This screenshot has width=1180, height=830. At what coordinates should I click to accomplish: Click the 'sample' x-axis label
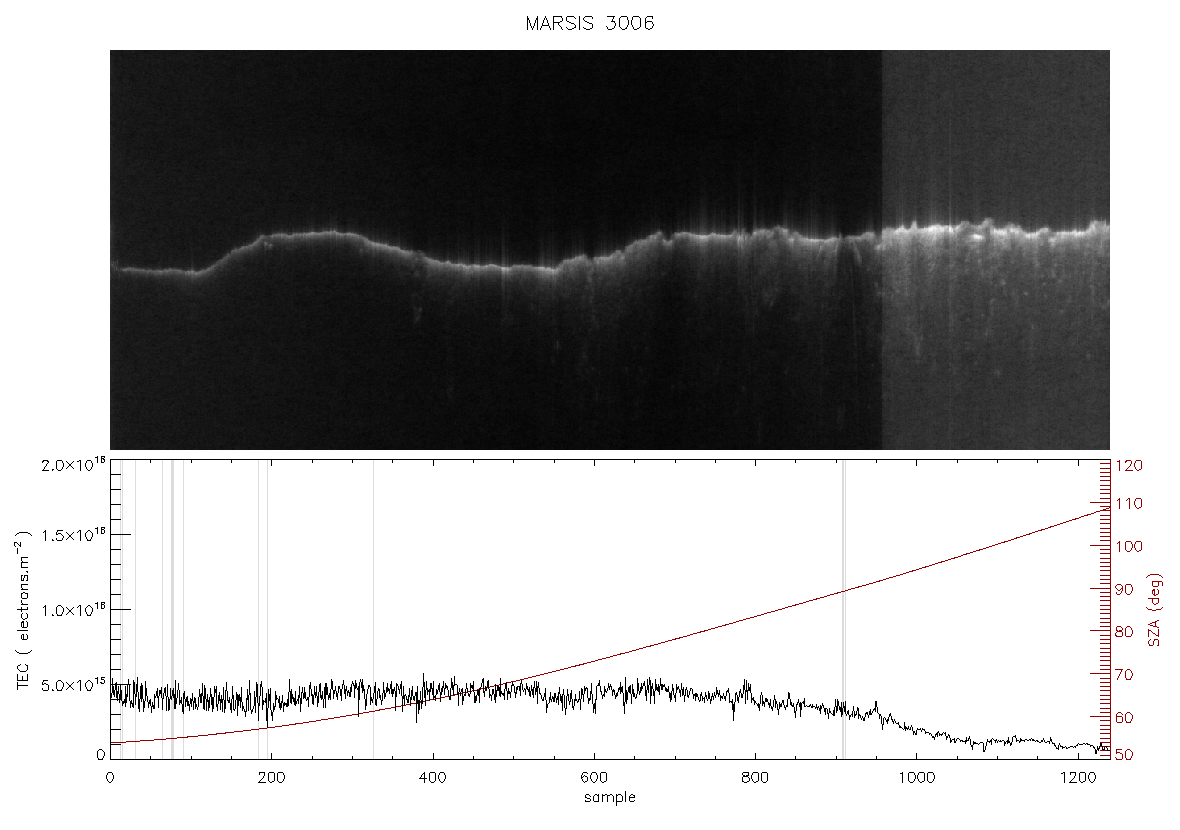pos(610,797)
